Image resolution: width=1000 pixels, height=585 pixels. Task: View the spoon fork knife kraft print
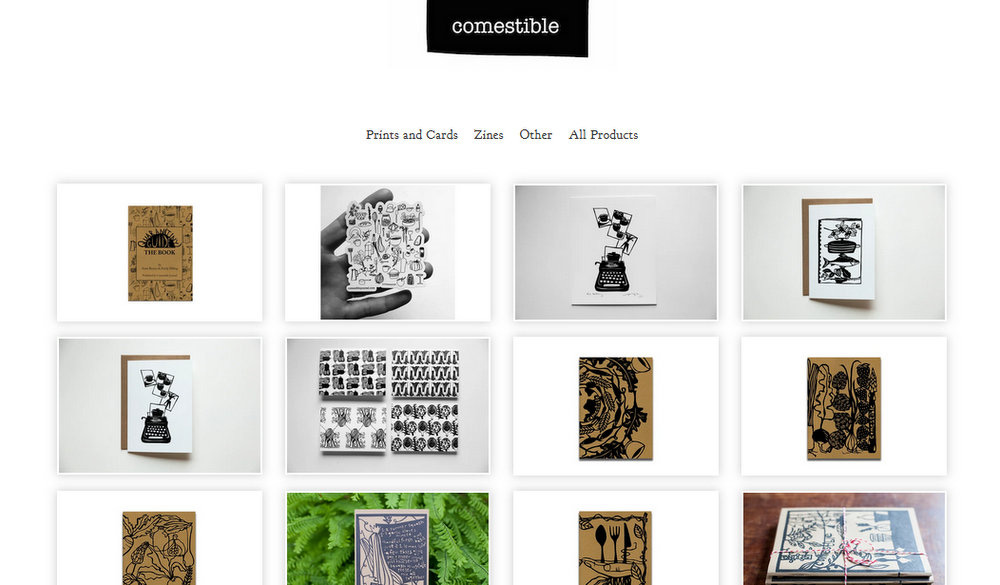point(616,538)
